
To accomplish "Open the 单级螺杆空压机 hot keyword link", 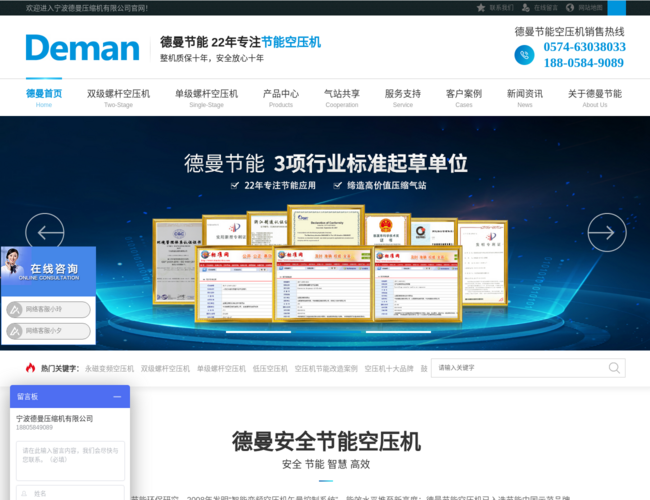I will pos(221,368).
